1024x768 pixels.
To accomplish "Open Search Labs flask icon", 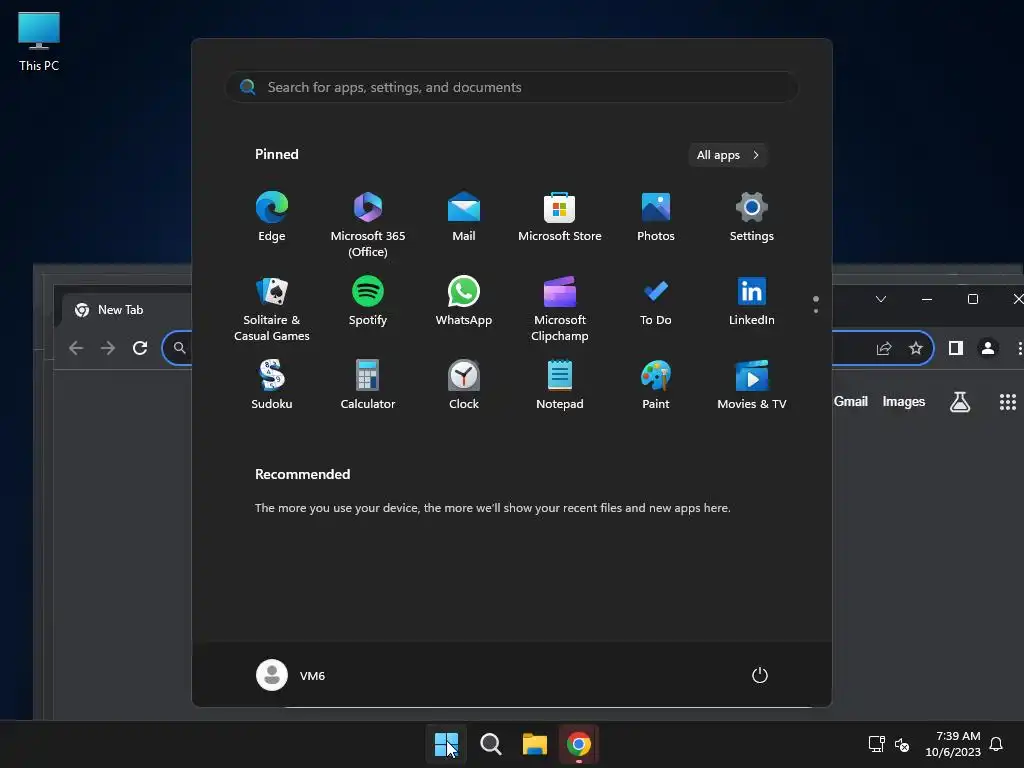I will click(959, 402).
